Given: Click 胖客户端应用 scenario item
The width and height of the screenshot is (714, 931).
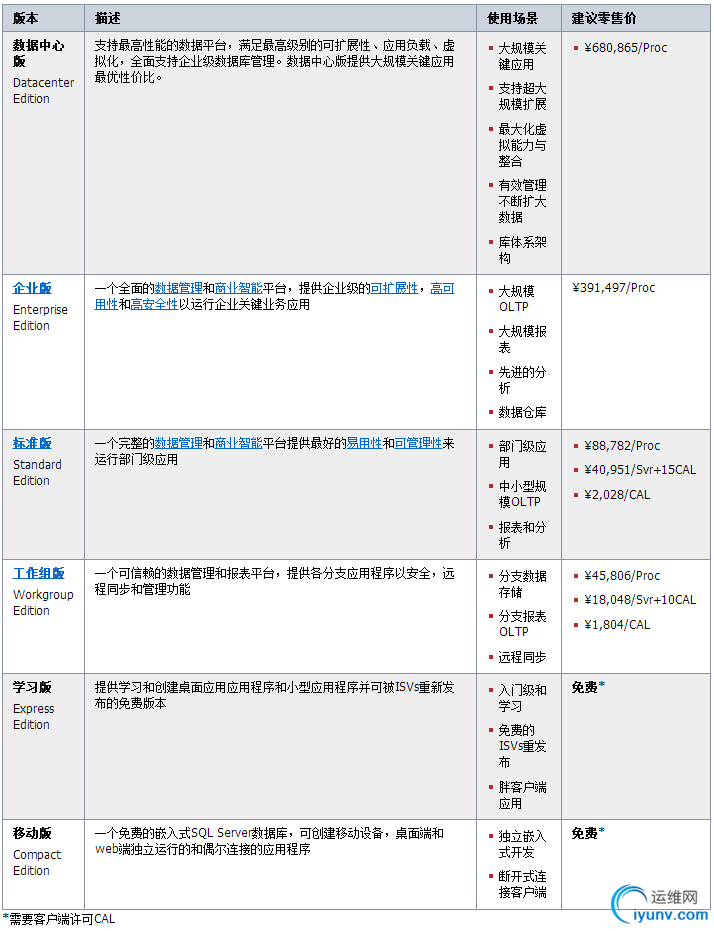Looking at the screenshot, I should tap(522, 796).
